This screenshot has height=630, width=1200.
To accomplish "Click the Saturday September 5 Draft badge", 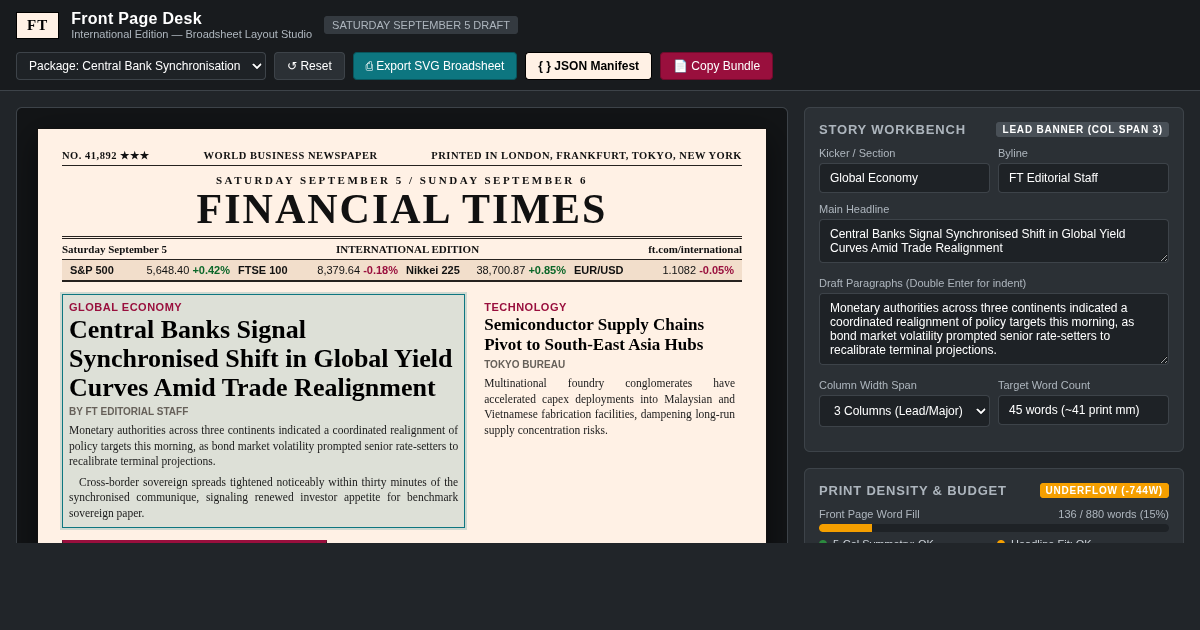I will click(421, 25).
